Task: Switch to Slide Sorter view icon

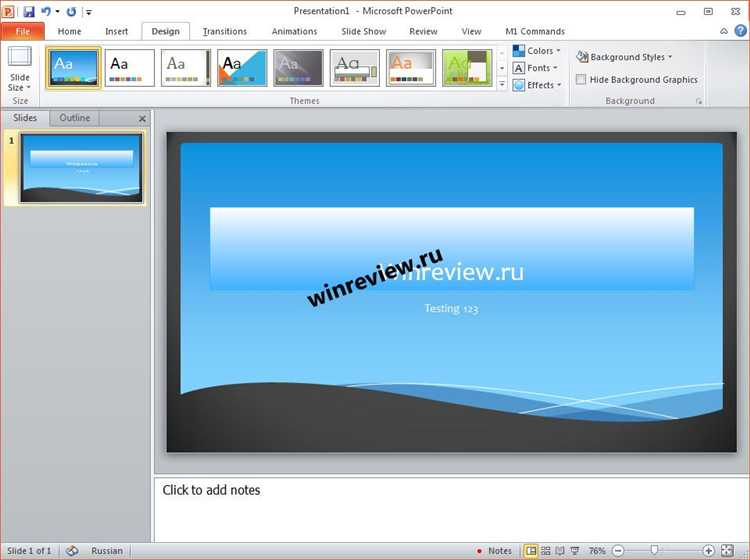Action: tap(546, 551)
